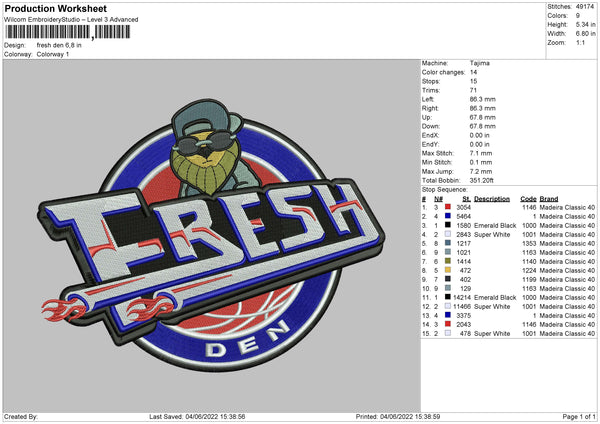Select the Height value '5.34 in'

pyautogui.click(x=585, y=24)
